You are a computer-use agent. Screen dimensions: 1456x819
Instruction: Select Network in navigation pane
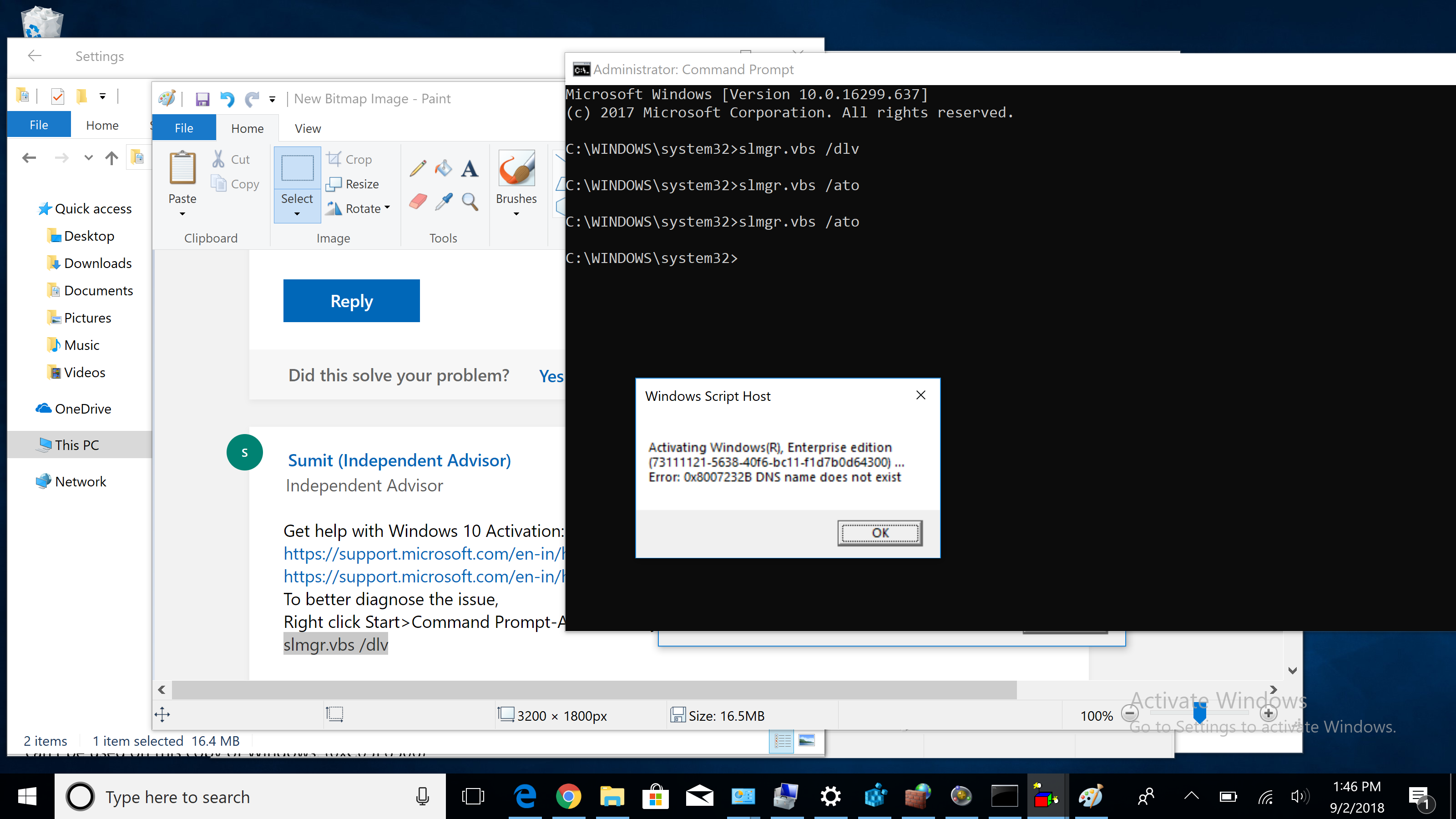coord(71,481)
